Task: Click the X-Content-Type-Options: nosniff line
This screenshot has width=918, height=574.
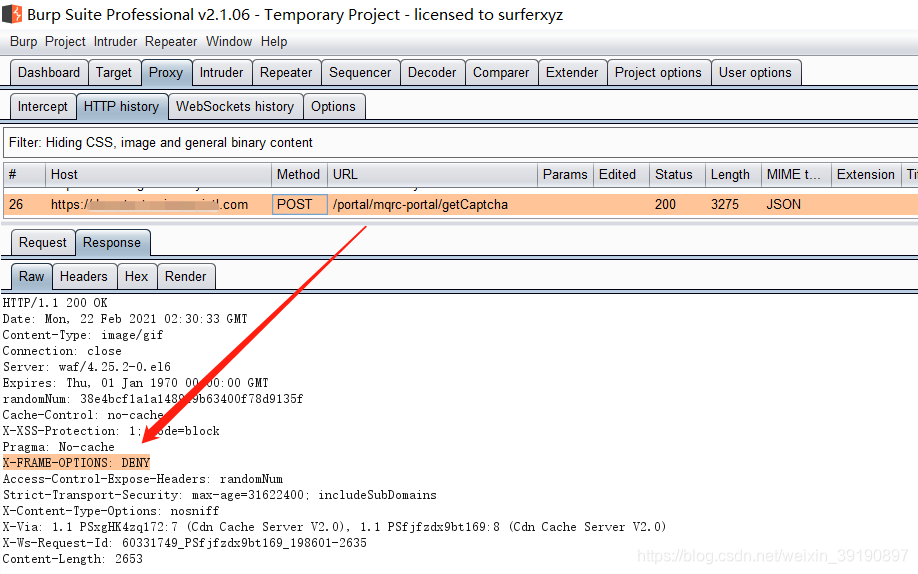Action: [111, 511]
